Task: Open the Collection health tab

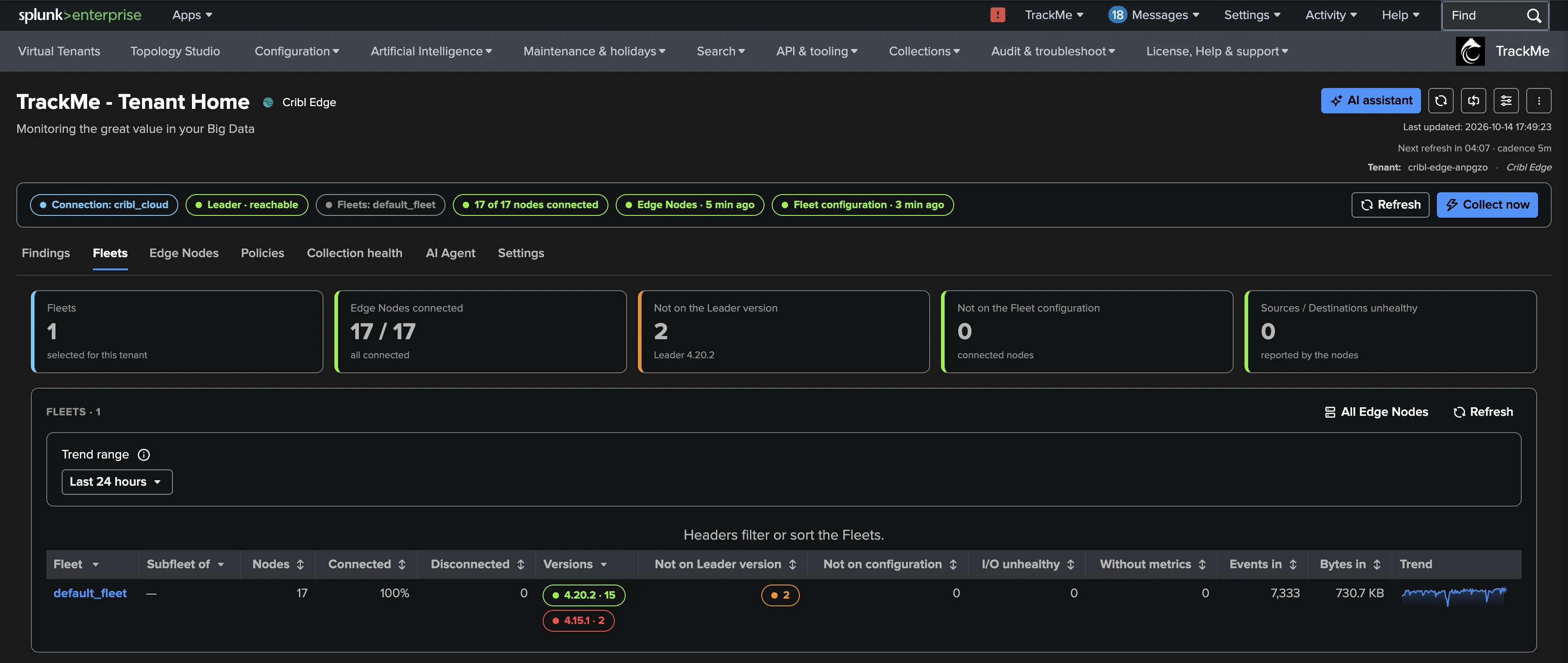Action: point(354,253)
